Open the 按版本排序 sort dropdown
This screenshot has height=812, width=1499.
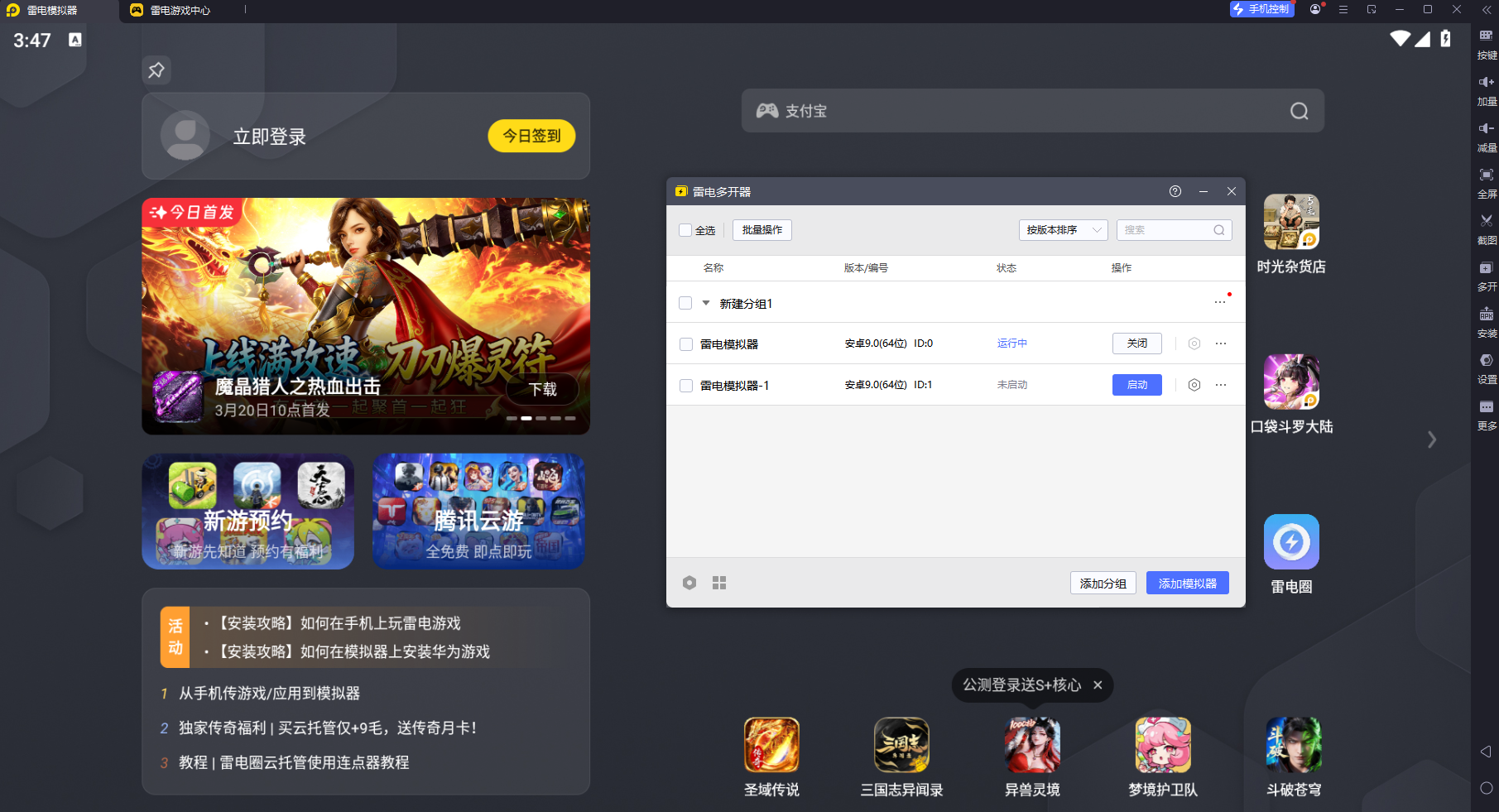[1063, 230]
